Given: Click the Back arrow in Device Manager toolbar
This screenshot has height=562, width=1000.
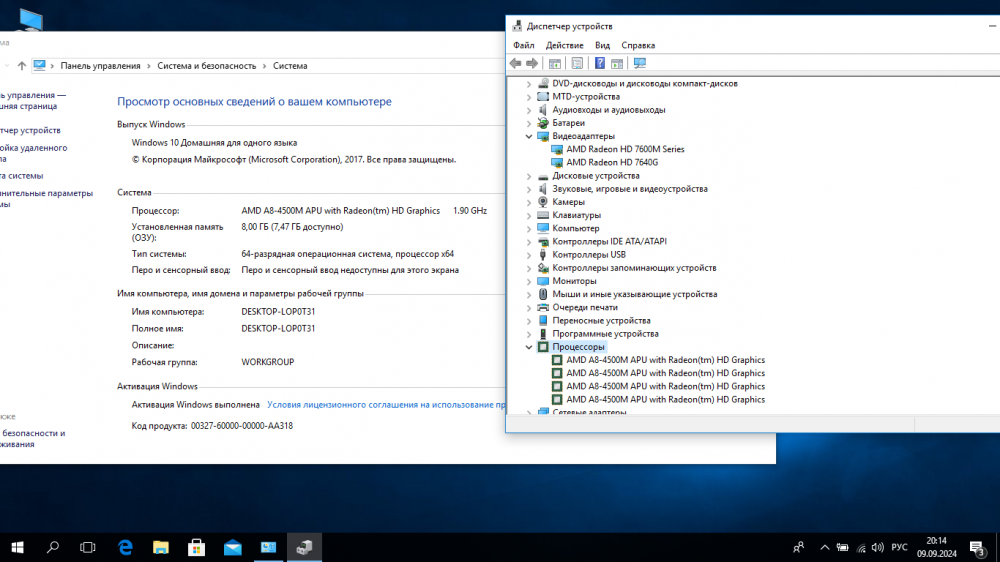Looking at the screenshot, I should [515, 63].
